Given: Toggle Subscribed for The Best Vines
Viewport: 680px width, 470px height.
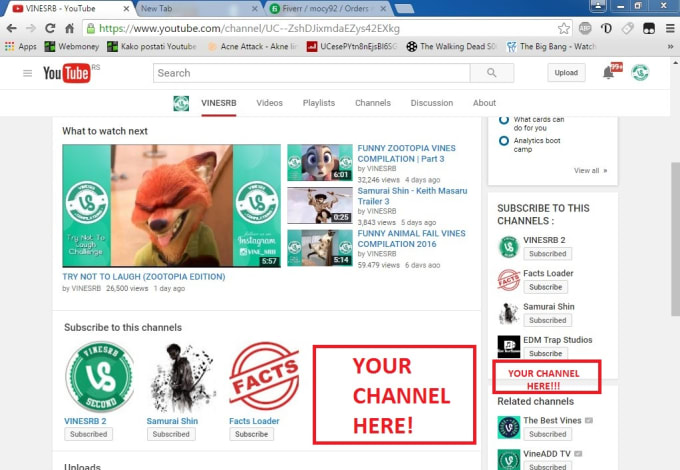Looking at the screenshot, I should coord(547,434).
